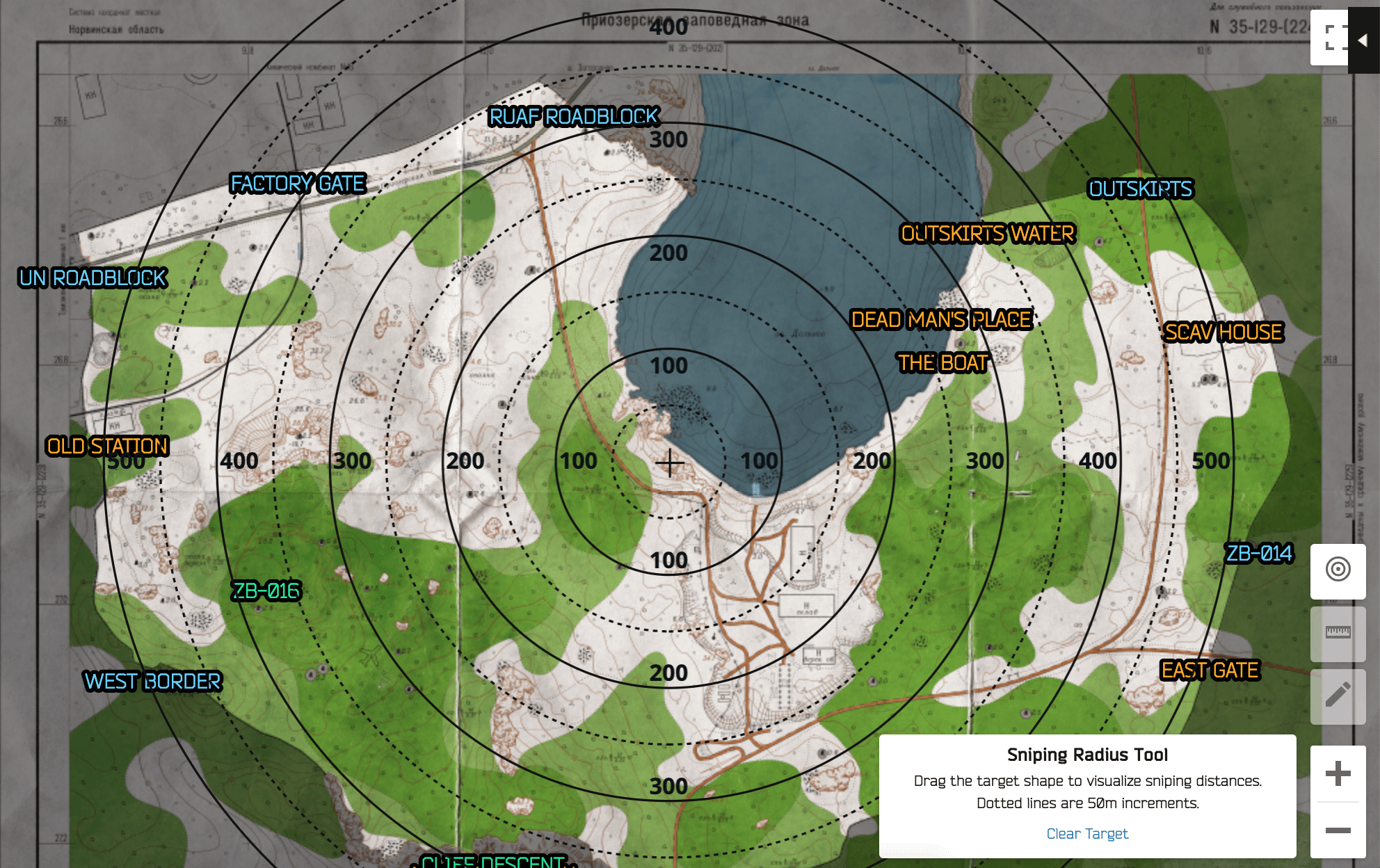Zoom in with the plus button
The image size is (1380, 868).
1338,773
